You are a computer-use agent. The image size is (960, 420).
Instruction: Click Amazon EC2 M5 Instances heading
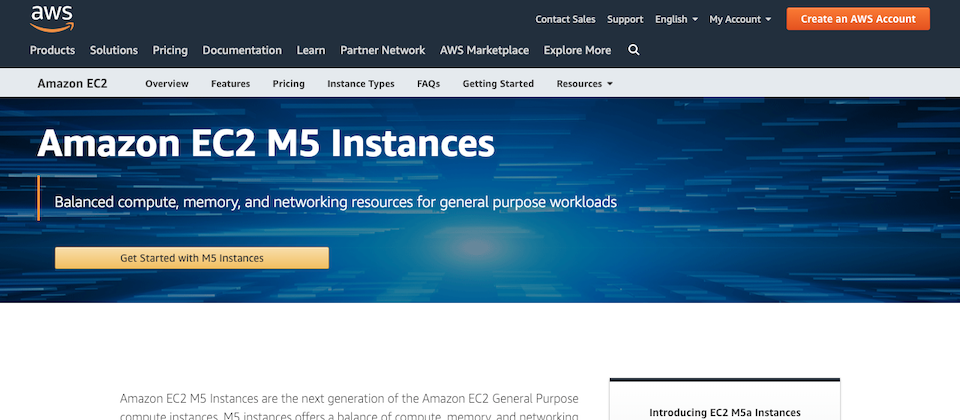pos(266,143)
